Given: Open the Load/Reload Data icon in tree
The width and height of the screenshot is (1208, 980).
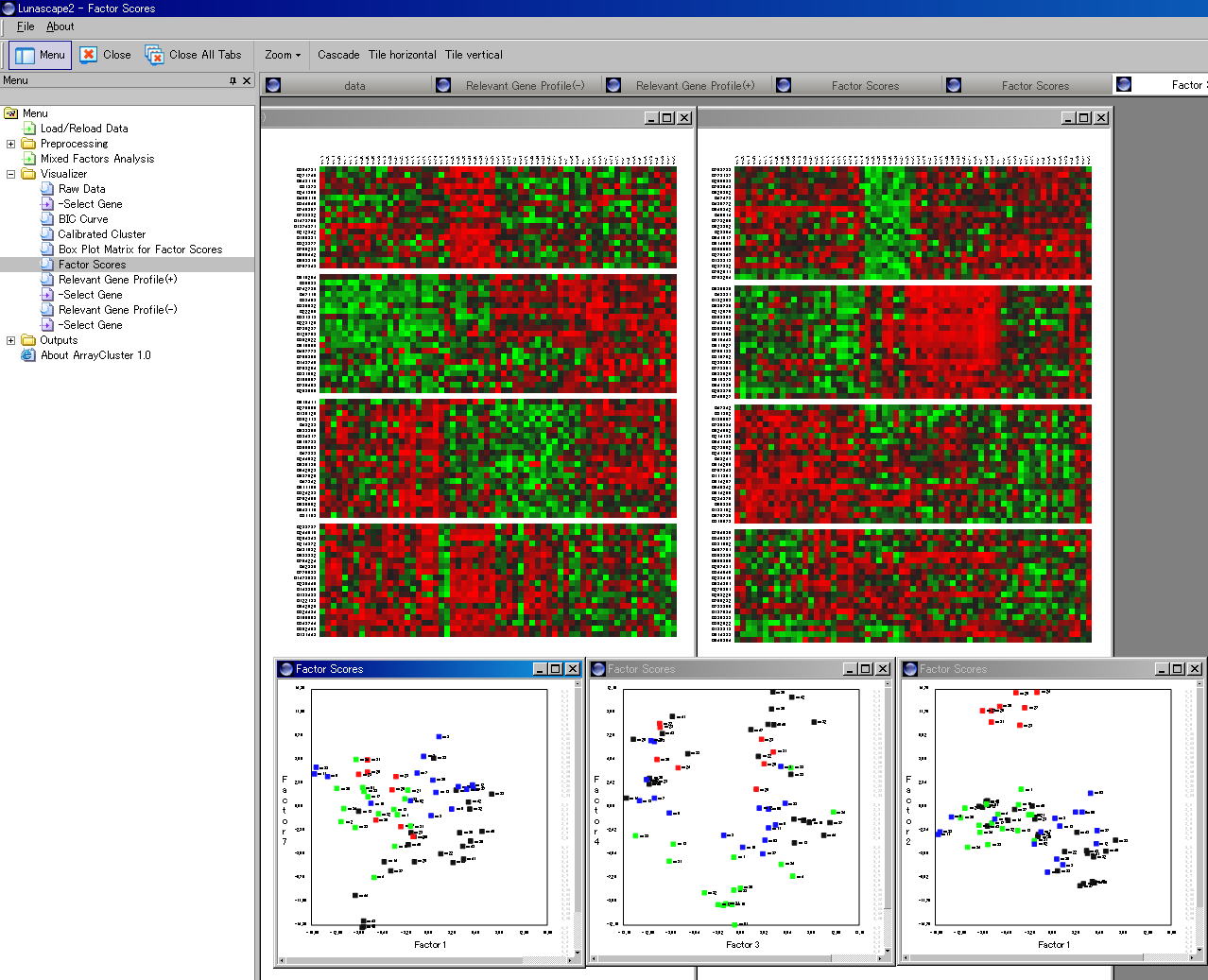Looking at the screenshot, I should click(x=29, y=129).
